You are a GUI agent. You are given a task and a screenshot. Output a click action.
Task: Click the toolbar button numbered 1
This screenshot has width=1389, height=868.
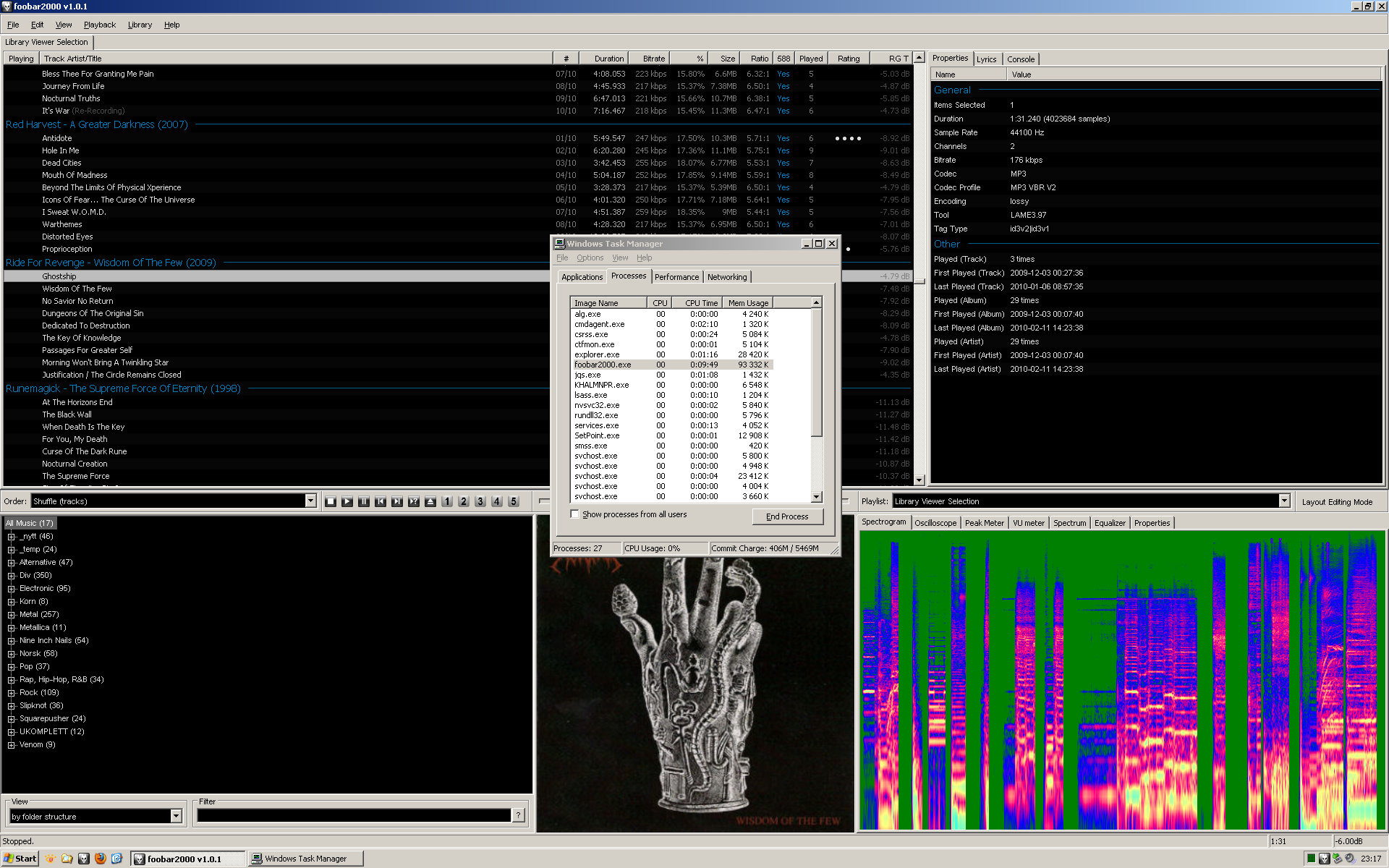tap(447, 501)
